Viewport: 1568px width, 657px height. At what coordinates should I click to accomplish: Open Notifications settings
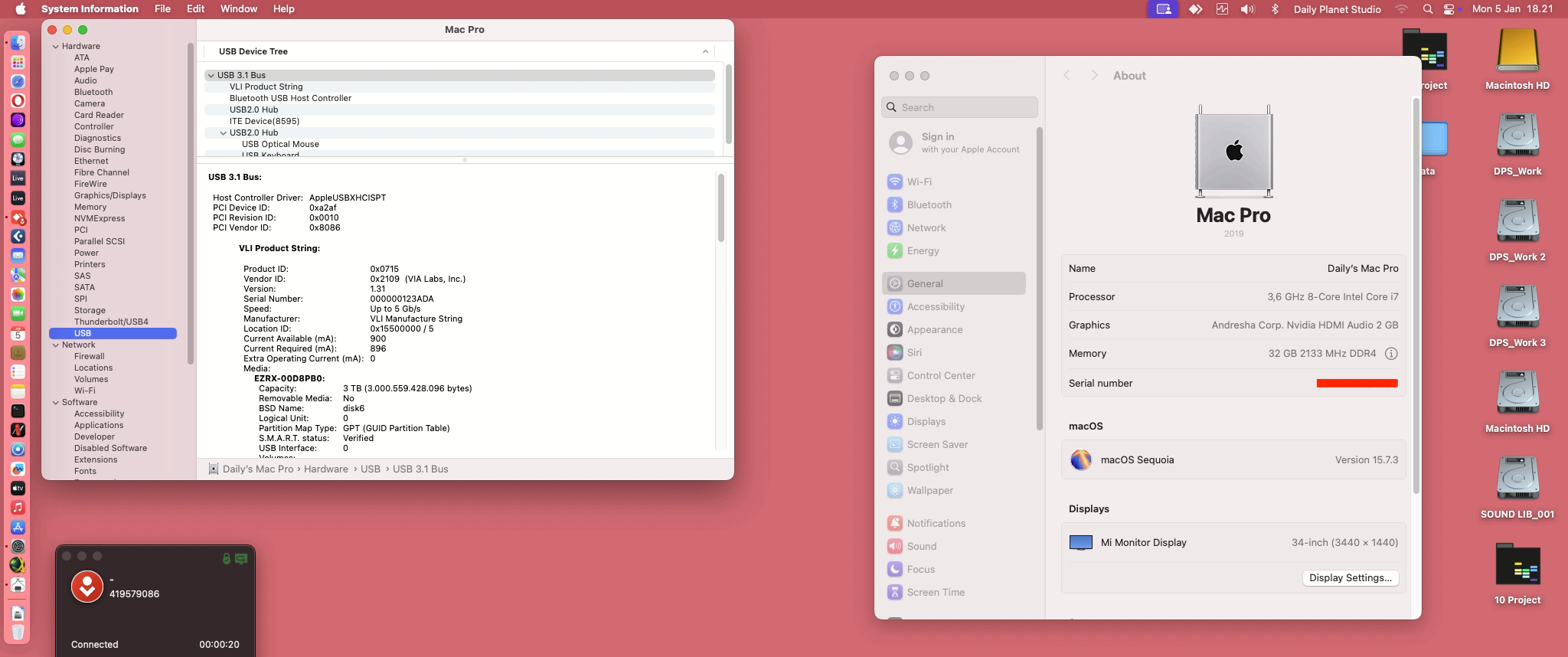coord(954,524)
